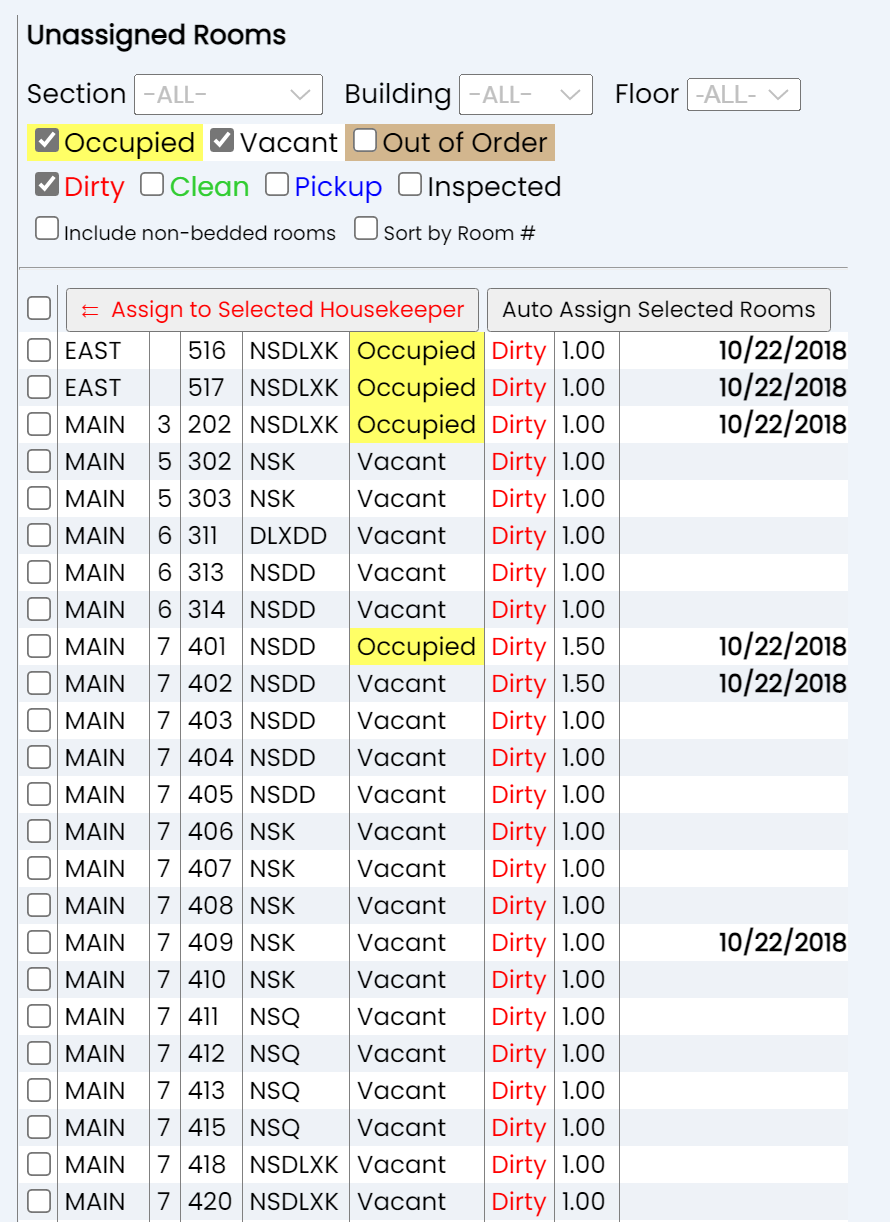
Task: Open the Section dropdown
Action: click(228, 95)
